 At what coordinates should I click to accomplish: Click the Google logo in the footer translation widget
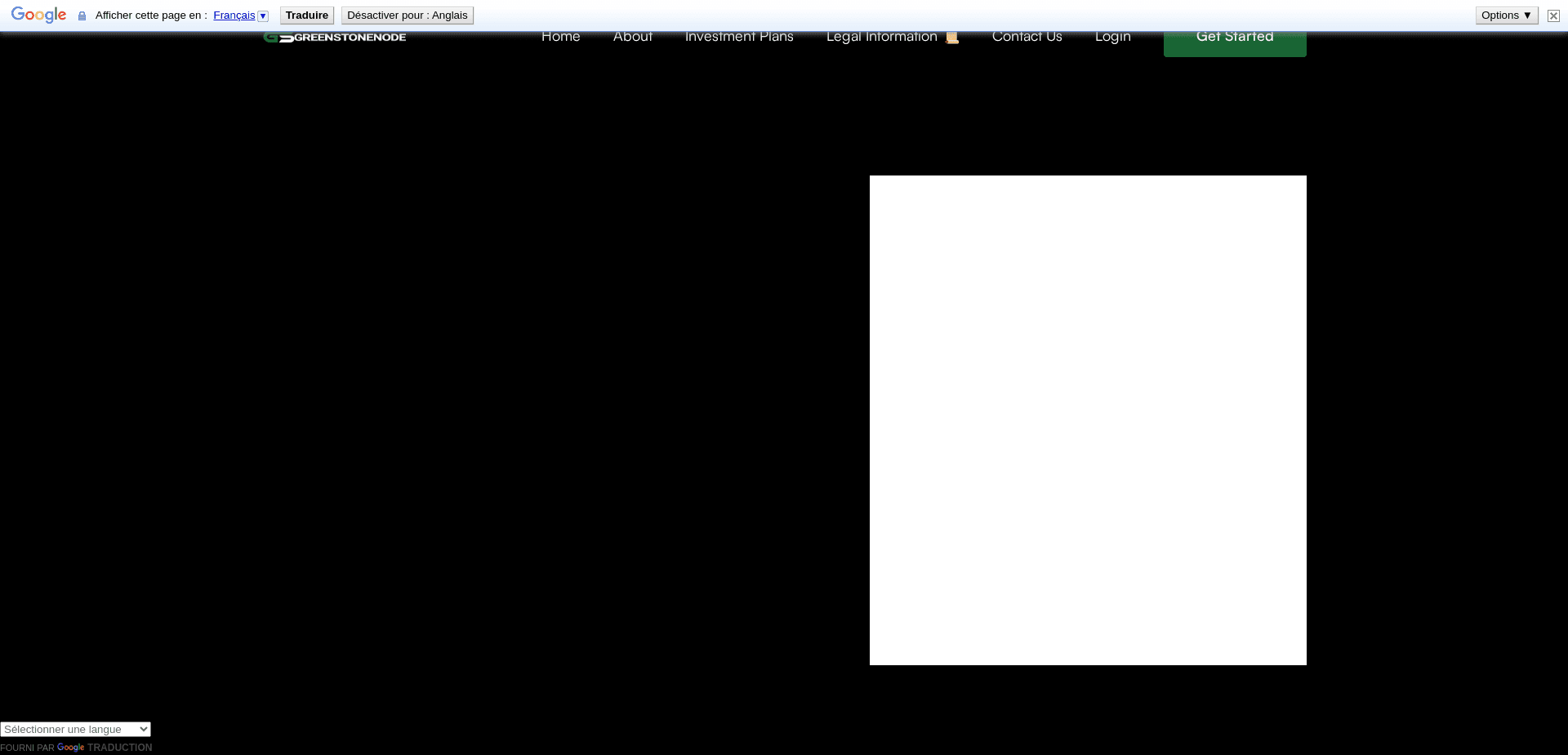click(x=70, y=748)
